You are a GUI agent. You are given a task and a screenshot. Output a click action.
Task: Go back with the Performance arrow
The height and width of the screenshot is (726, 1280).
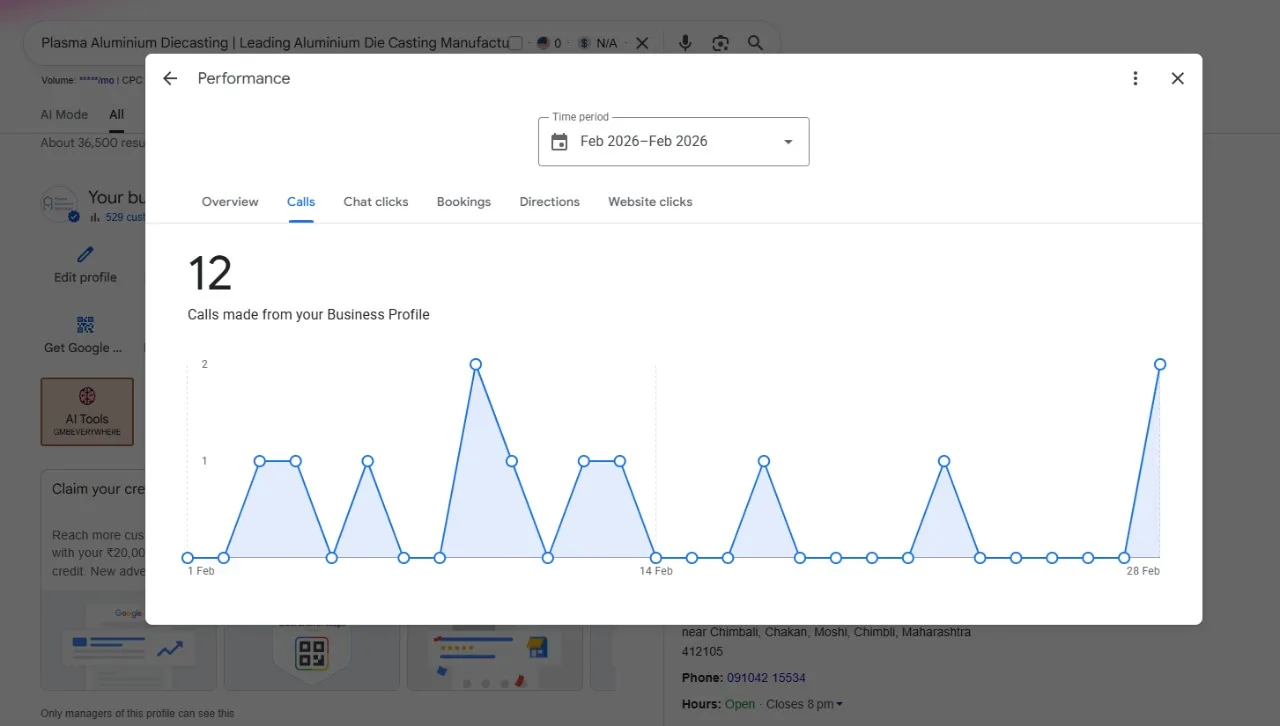pos(170,78)
